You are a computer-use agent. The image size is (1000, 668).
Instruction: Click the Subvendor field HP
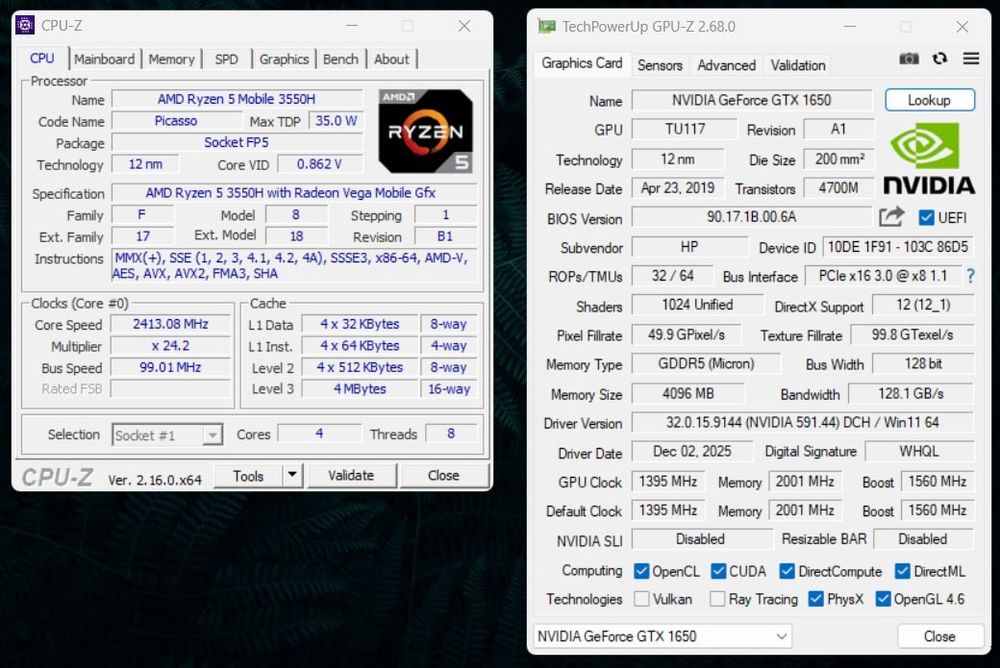(x=689, y=247)
